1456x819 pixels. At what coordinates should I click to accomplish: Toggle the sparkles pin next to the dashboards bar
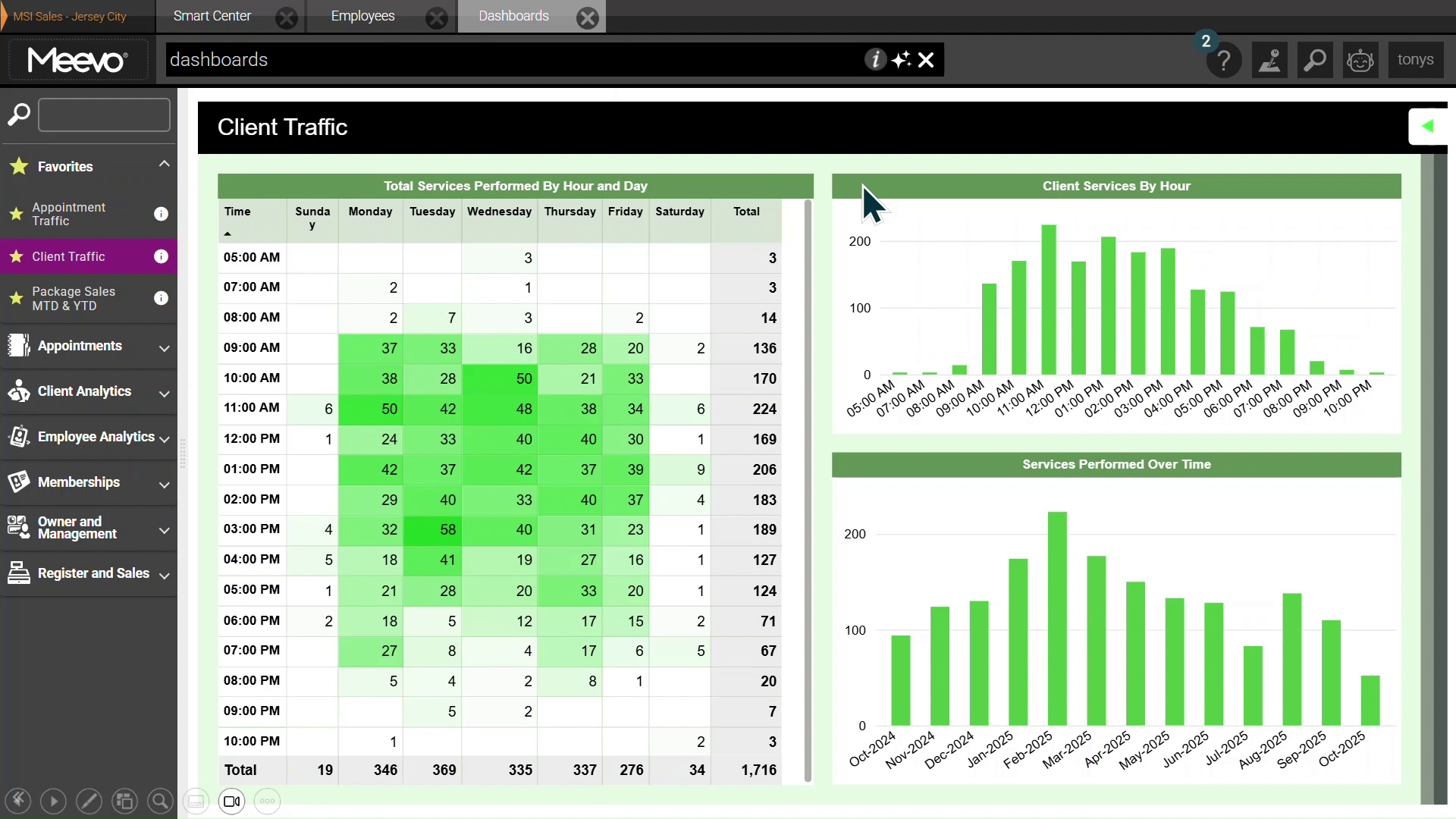901,59
